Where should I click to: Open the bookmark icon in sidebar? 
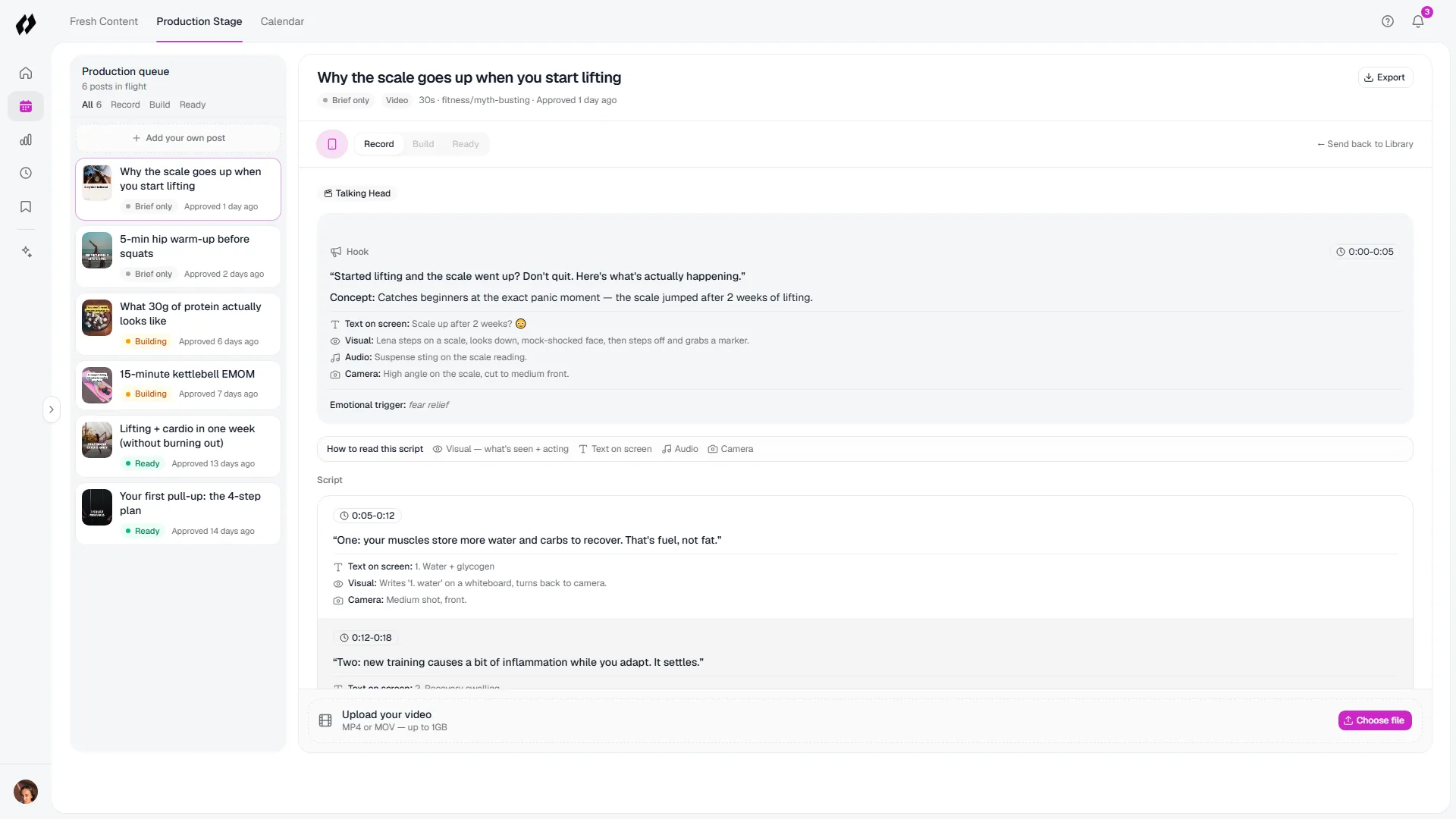click(26, 206)
